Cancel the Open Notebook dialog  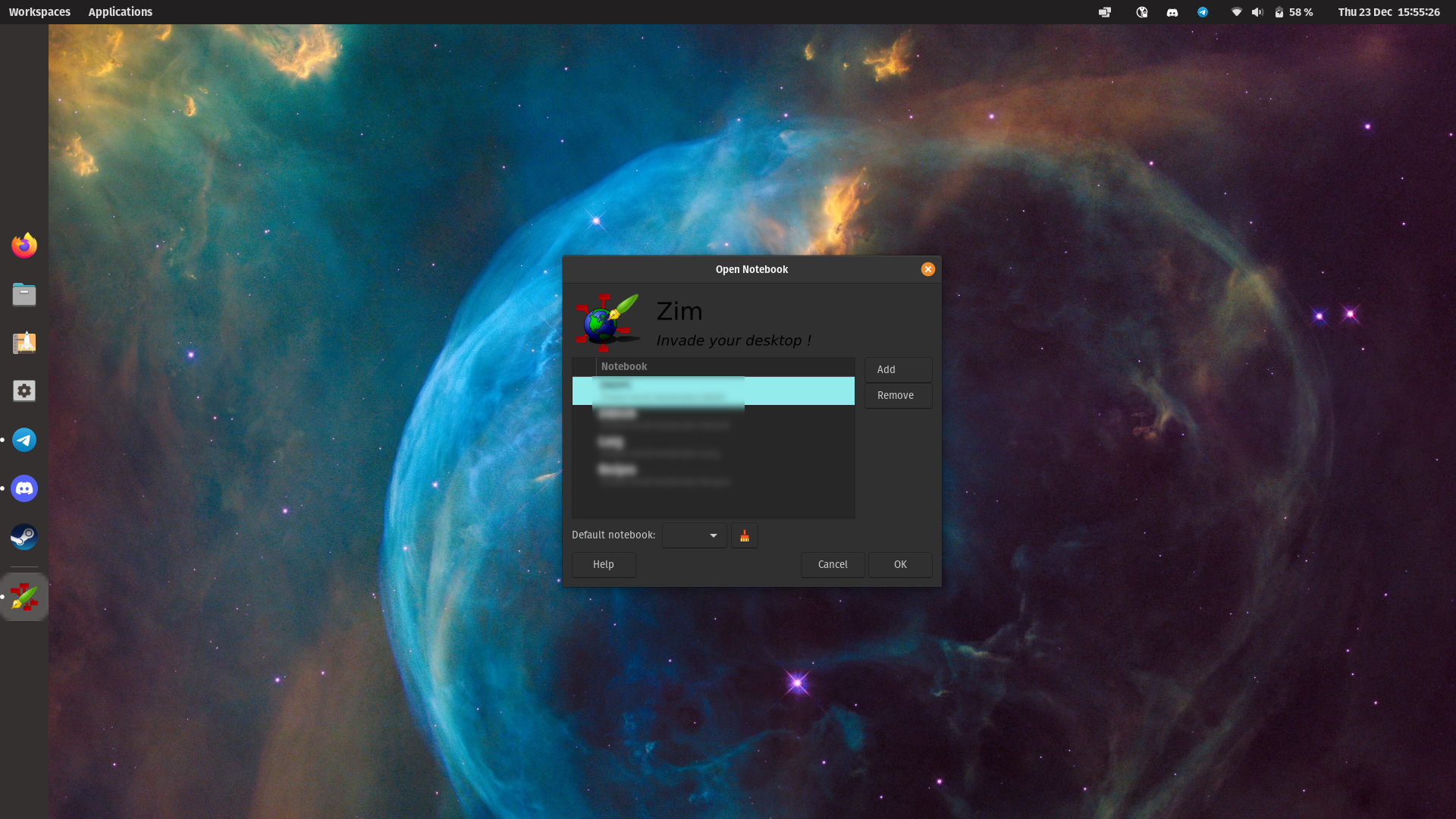[x=833, y=565]
